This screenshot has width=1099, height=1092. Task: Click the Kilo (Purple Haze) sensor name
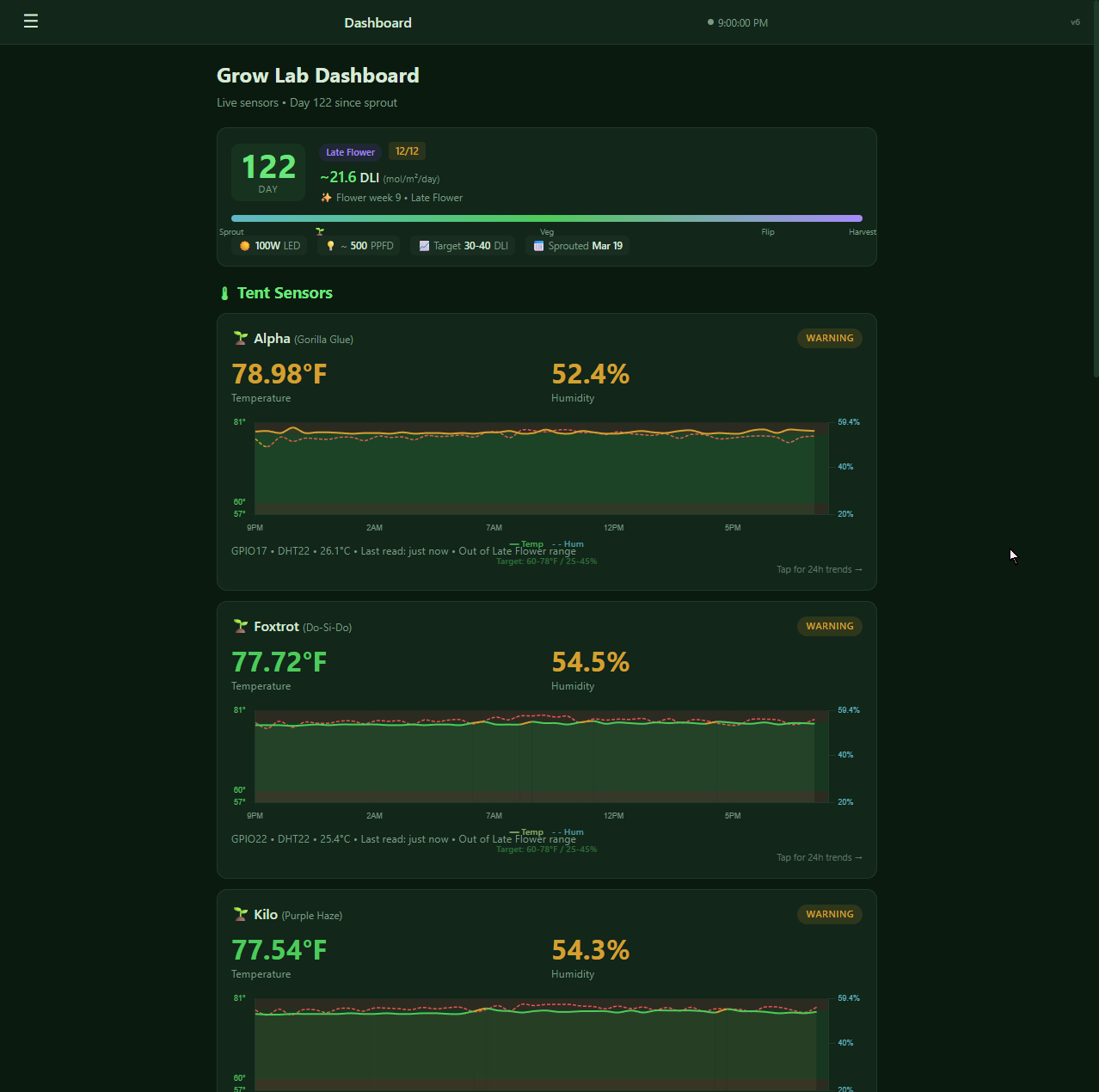pos(298,915)
